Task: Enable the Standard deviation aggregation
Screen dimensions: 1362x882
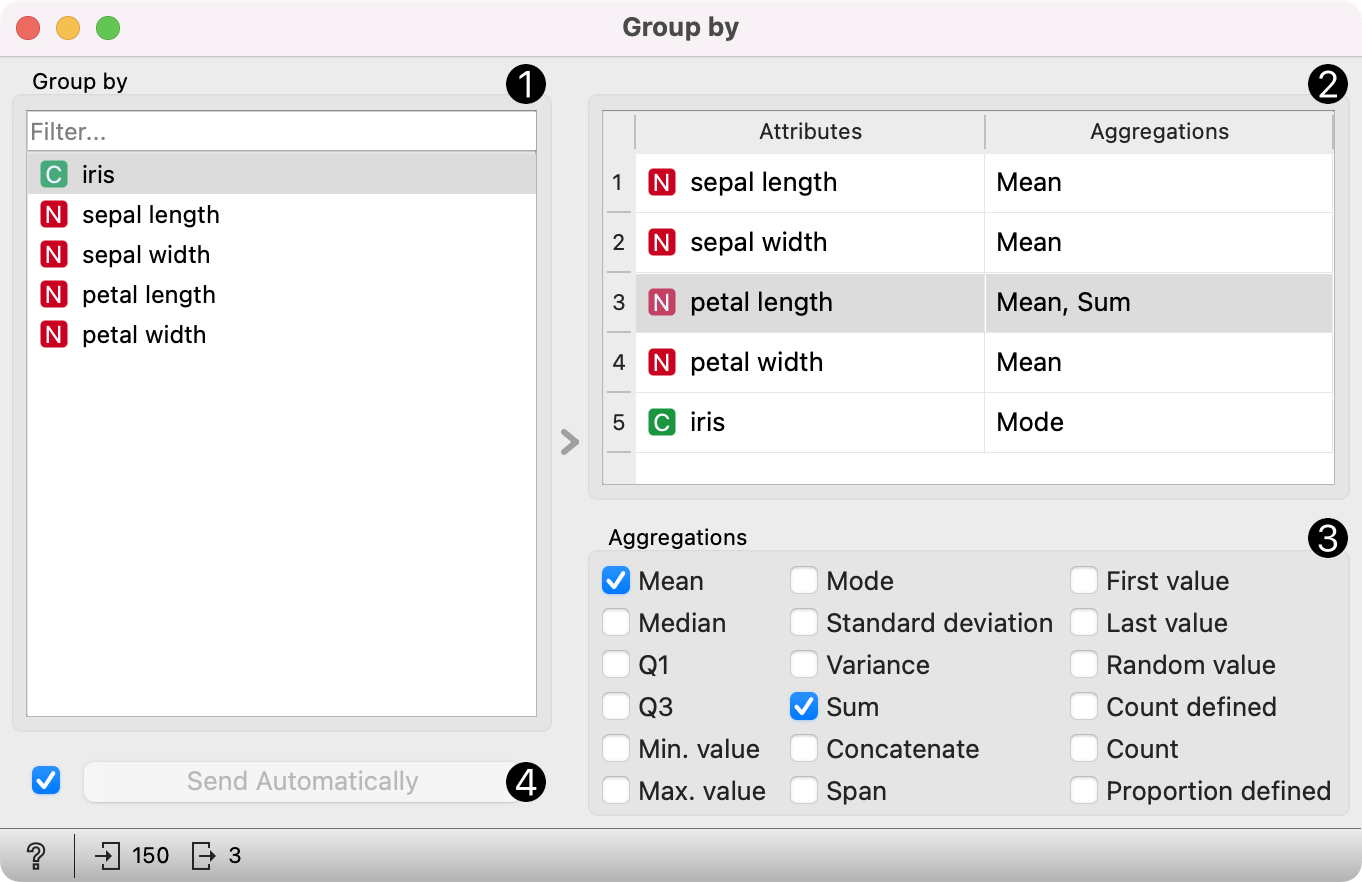Action: [x=804, y=623]
